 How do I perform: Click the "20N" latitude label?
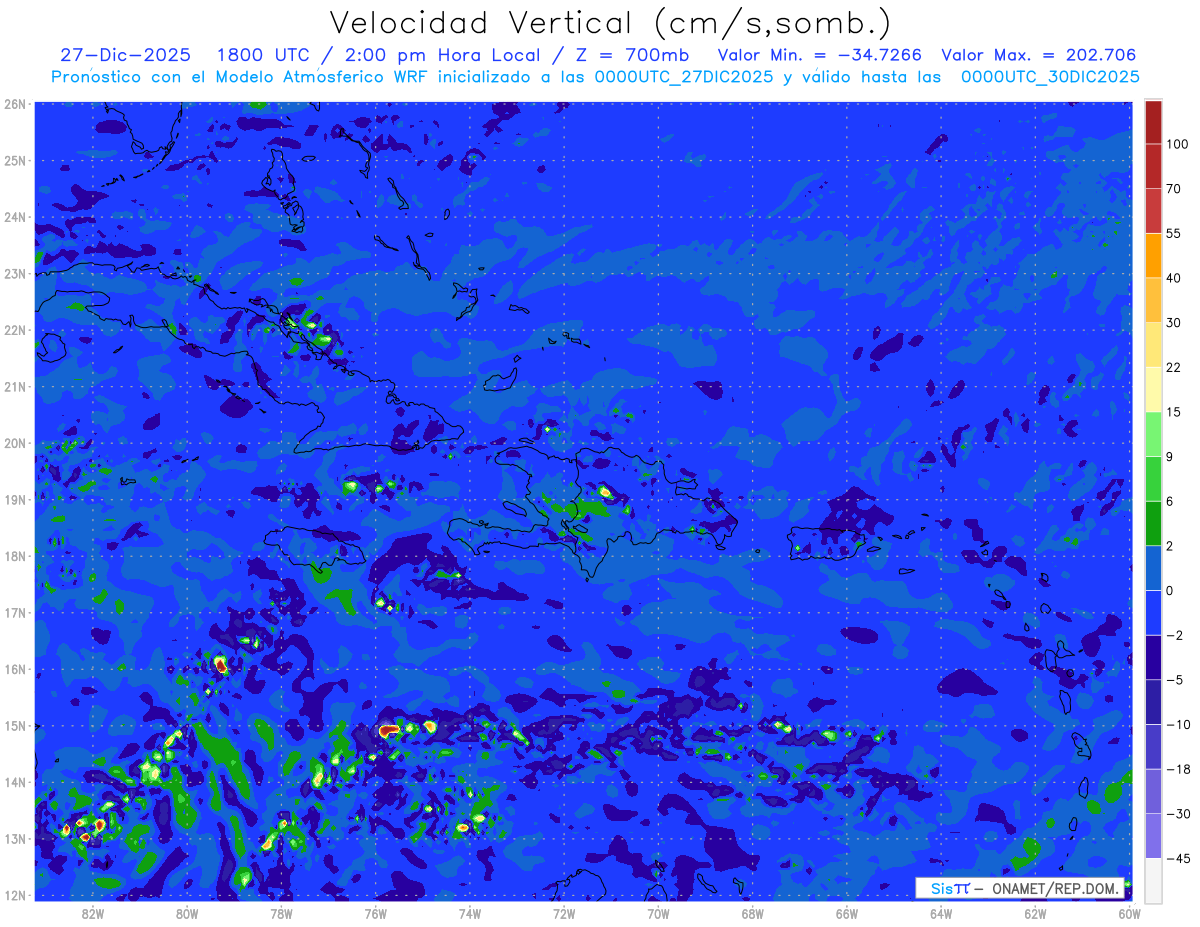tap(15, 443)
